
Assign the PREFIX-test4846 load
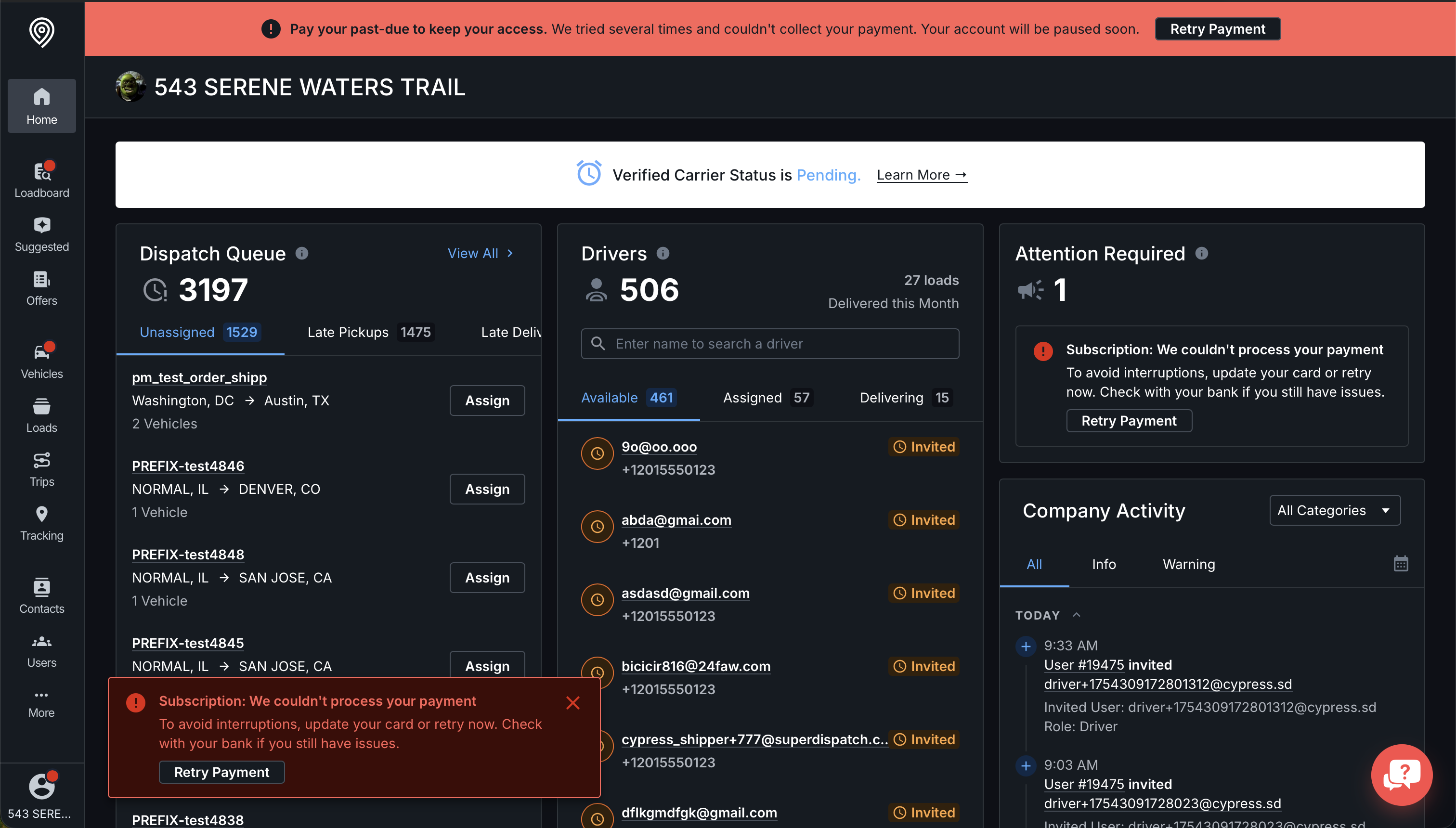point(487,489)
